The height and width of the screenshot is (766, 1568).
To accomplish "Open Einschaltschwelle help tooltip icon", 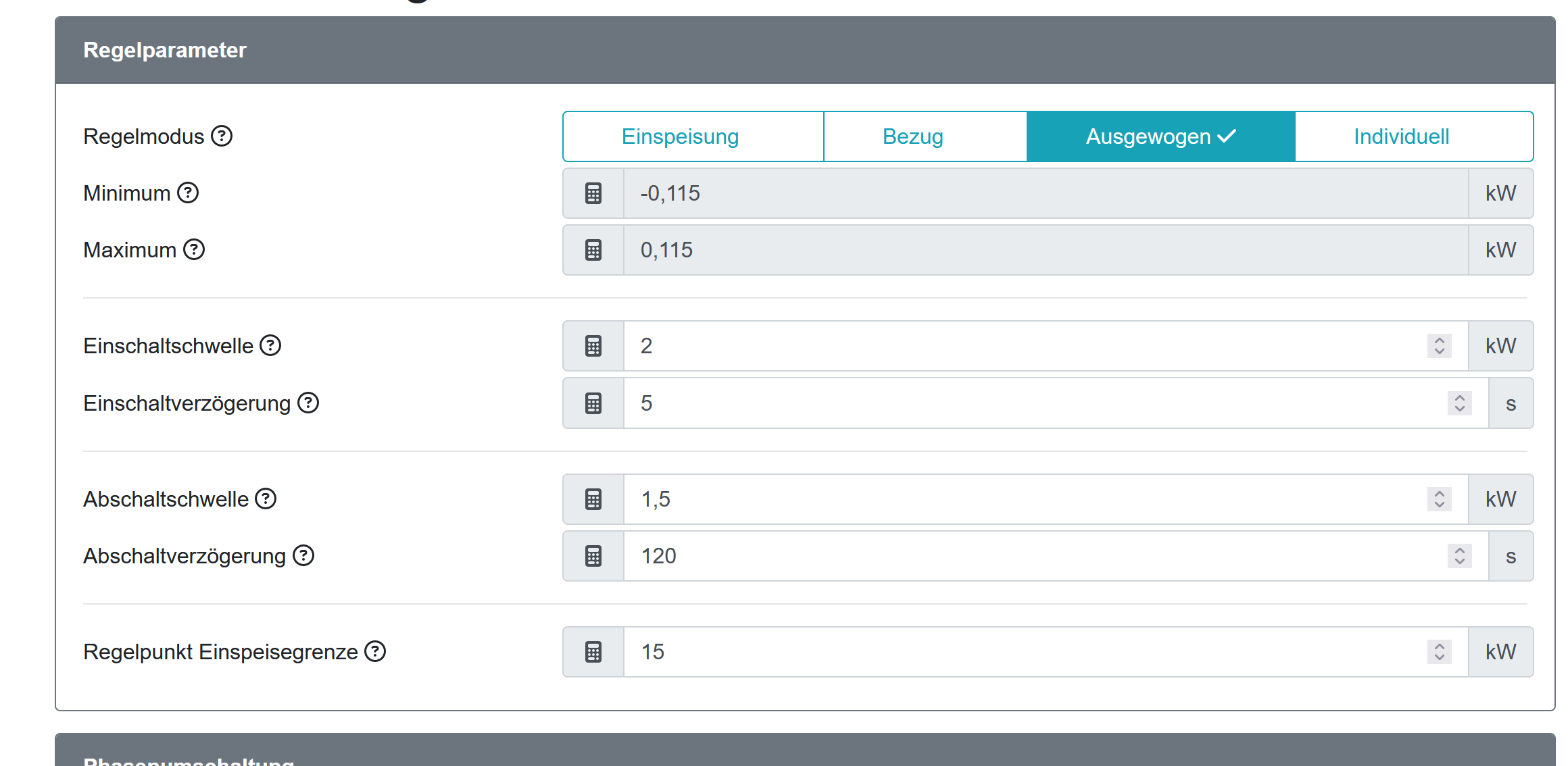I will 270,346.
